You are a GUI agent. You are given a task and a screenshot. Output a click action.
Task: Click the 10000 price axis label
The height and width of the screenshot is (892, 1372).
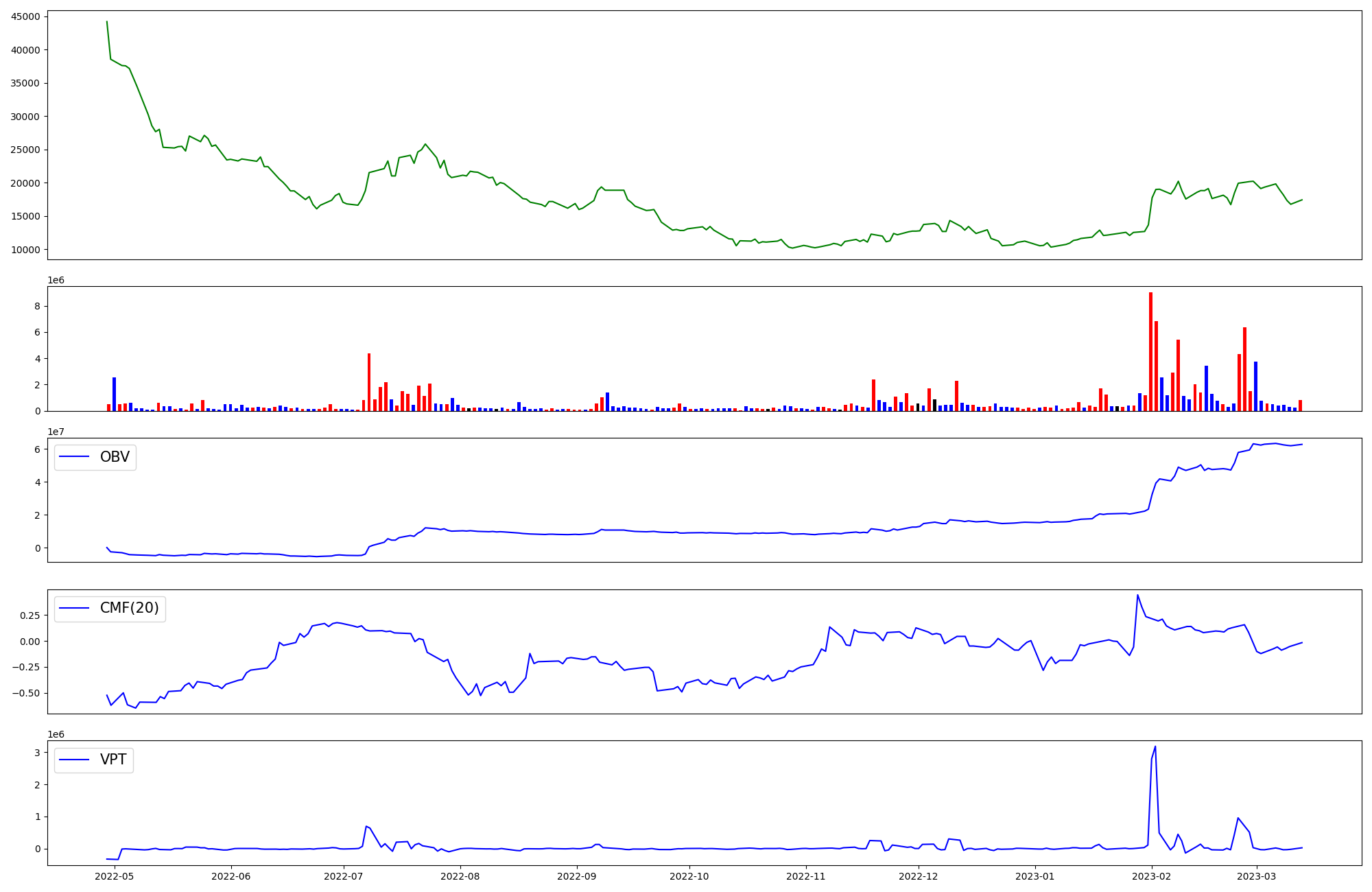click(x=25, y=250)
